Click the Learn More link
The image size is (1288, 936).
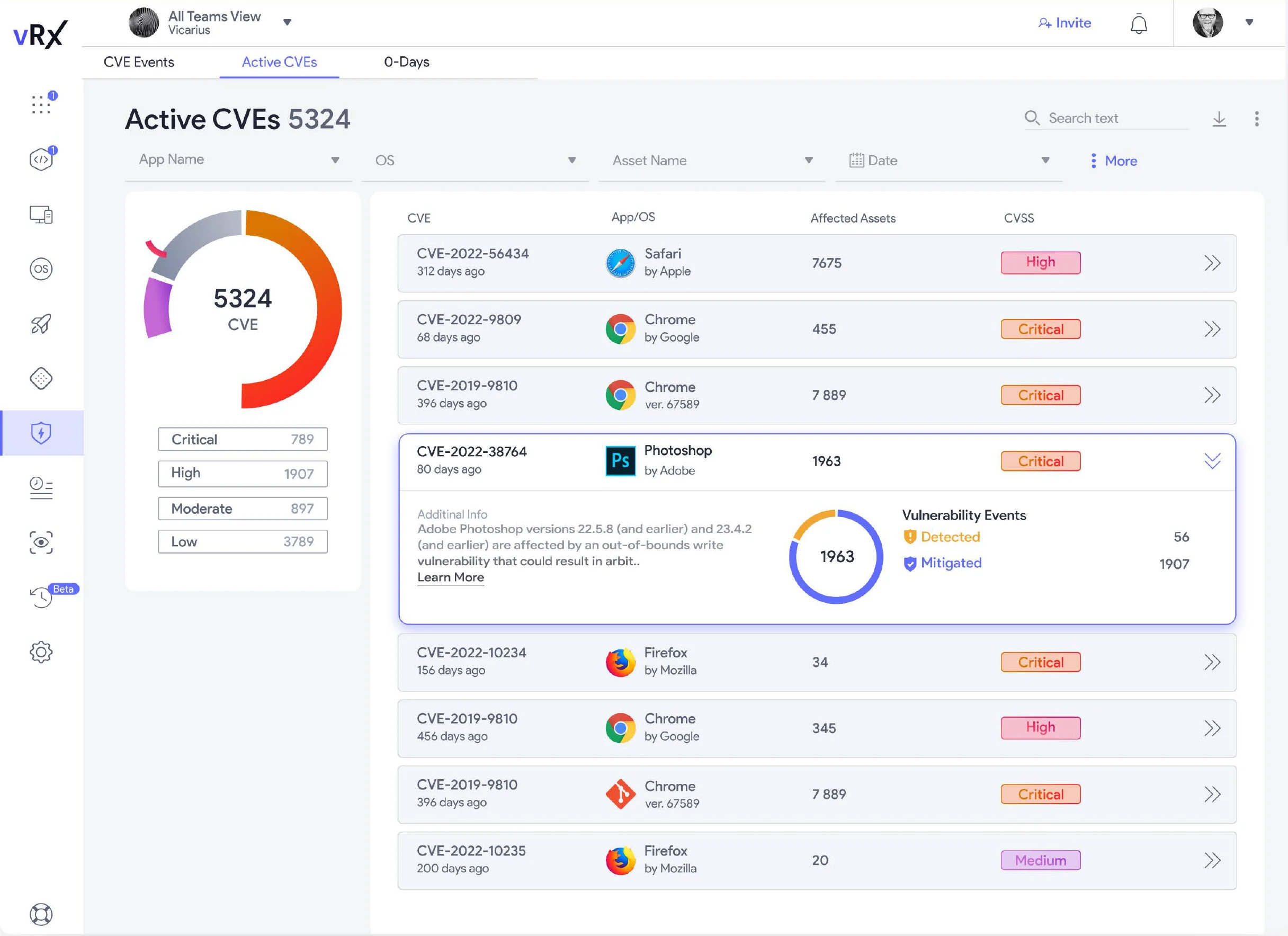[x=450, y=577]
